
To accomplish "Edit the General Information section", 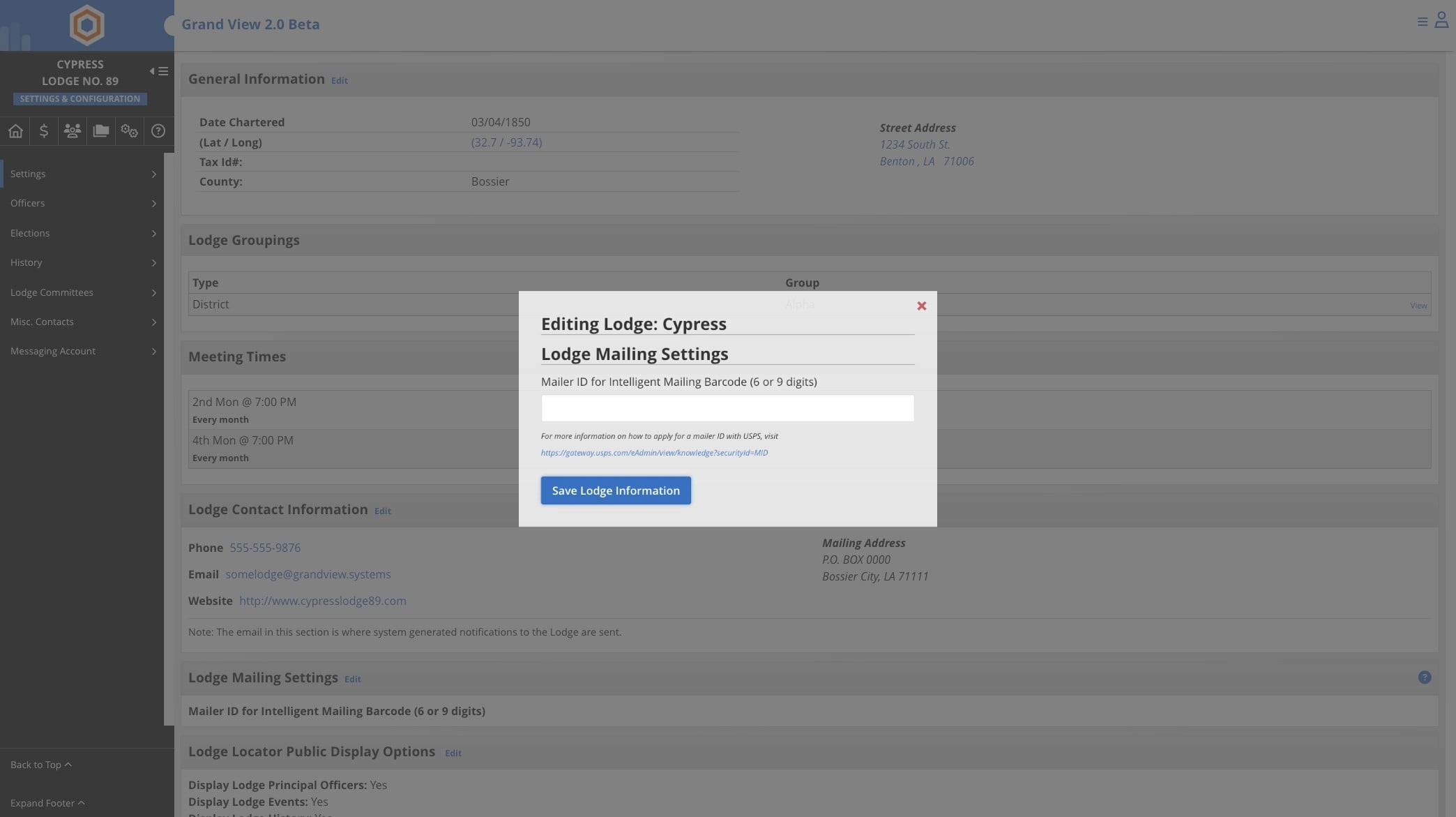I will tap(339, 81).
